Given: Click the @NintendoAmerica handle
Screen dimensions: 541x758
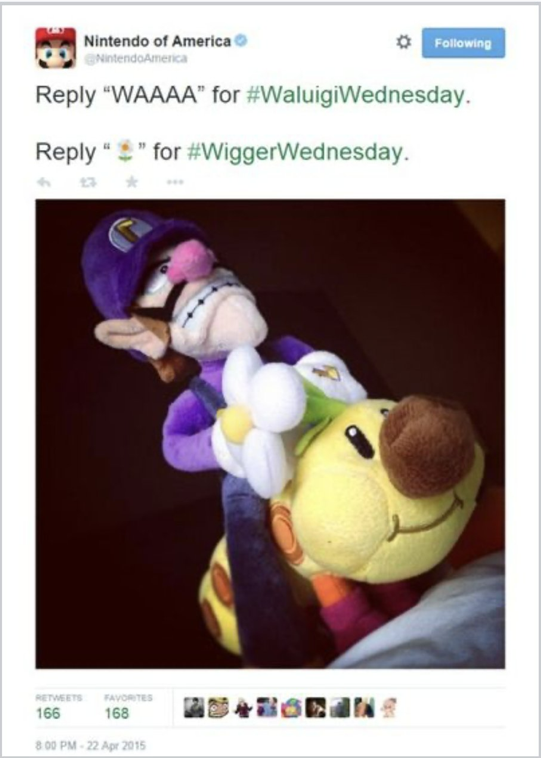Looking at the screenshot, I should tap(136, 59).
